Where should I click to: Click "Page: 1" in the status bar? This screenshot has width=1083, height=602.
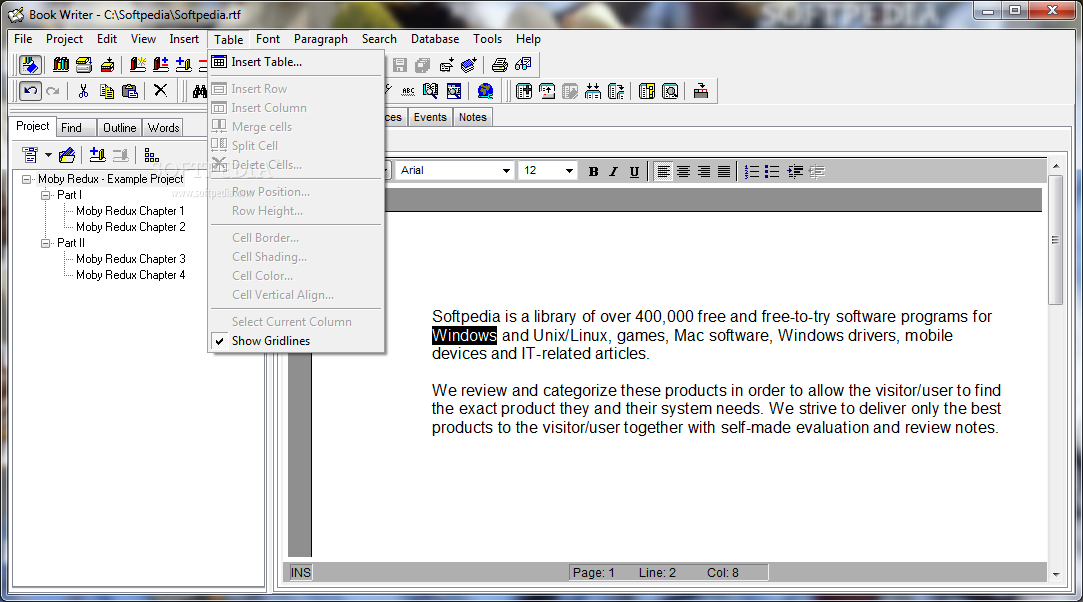(594, 572)
